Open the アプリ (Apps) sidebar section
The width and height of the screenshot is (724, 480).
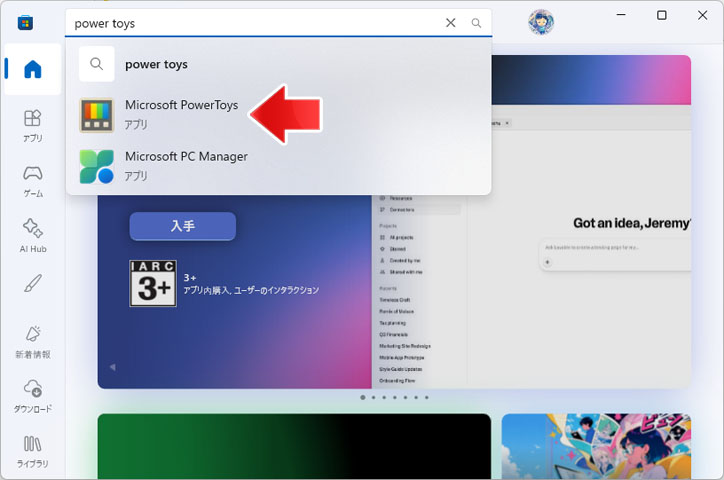(x=32, y=126)
